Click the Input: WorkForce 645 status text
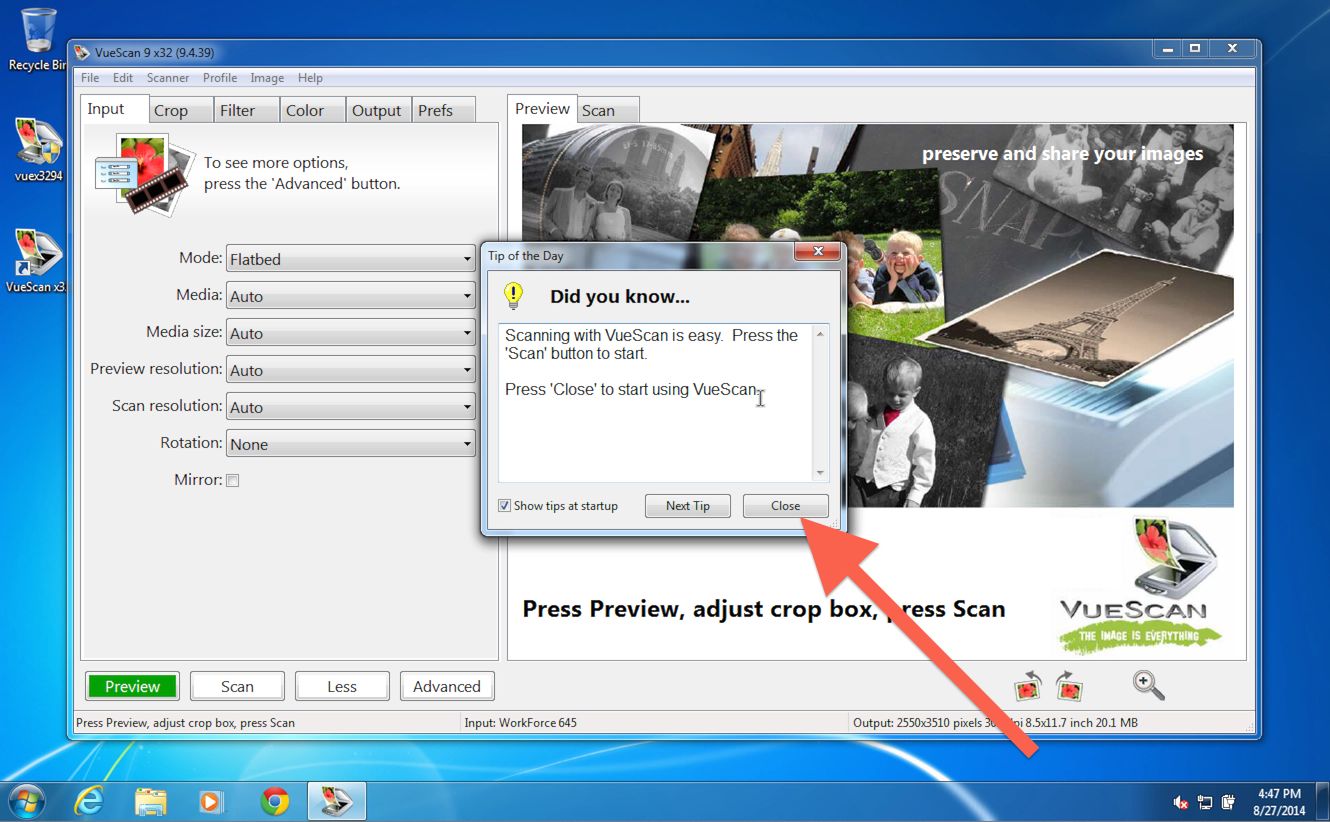This screenshot has height=822, width=1330. pyautogui.click(x=521, y=722)
